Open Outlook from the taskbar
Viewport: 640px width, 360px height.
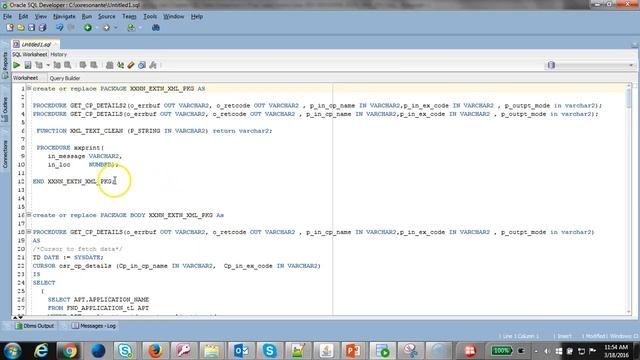pos(241,351)
